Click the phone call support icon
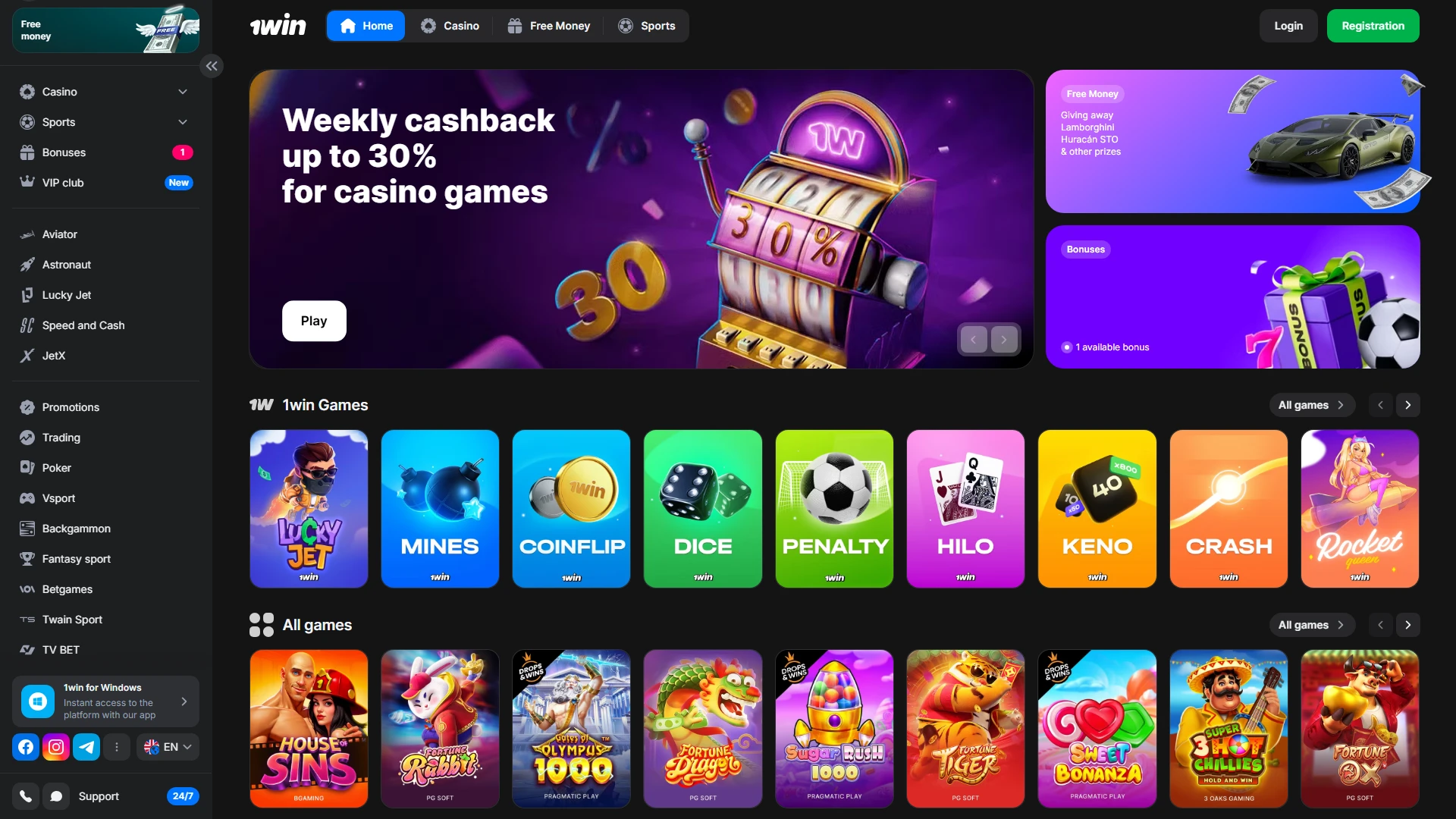Image resolution: width=1456 pixels, height=819 pixels. pyautogui.click(x=26, y=796)
